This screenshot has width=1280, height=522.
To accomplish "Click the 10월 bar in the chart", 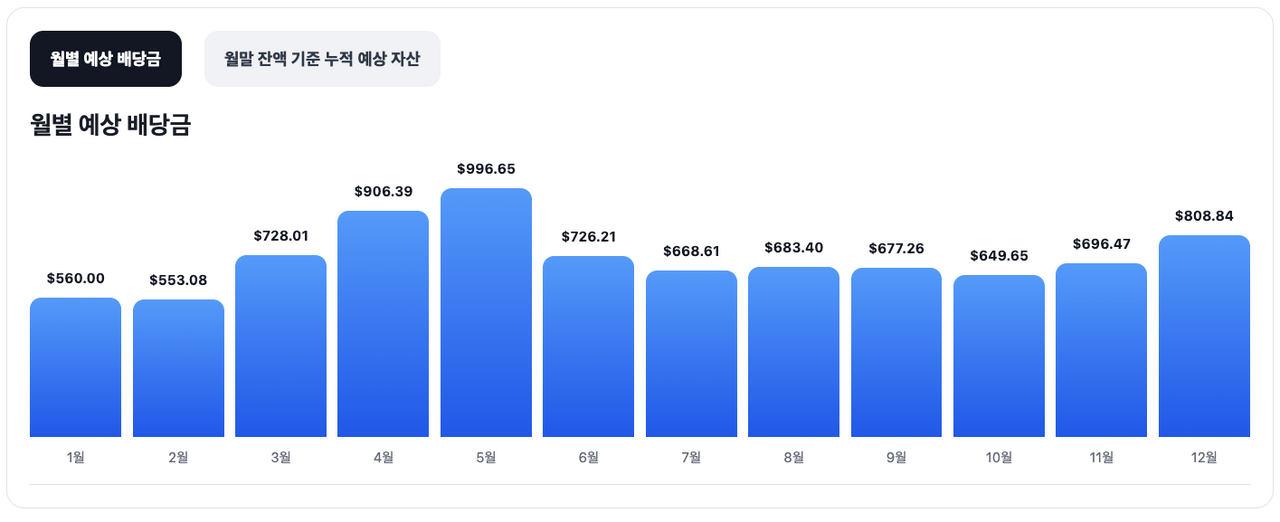I will click(999, 357).
